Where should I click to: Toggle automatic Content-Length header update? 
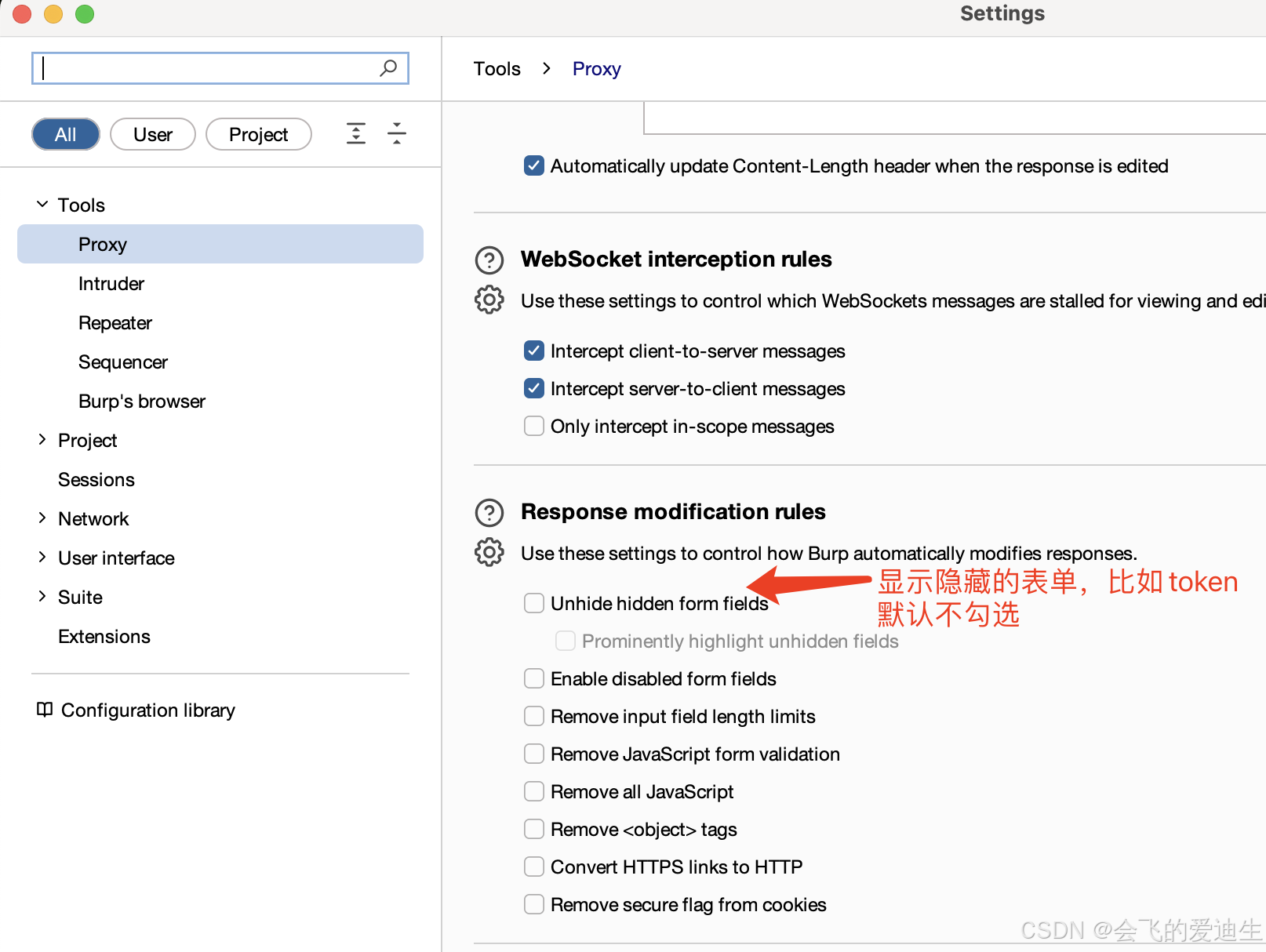534,165
